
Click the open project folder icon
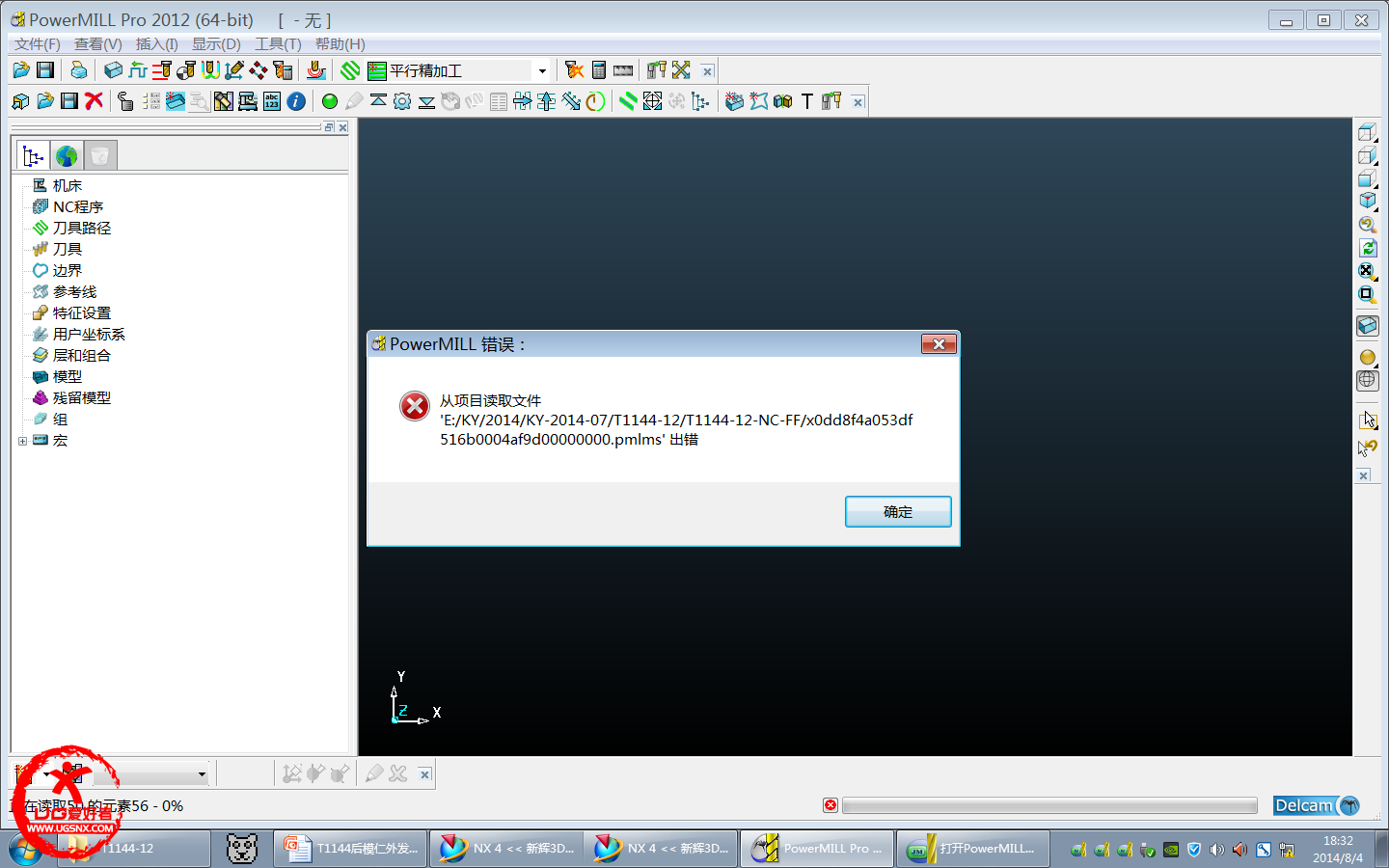pyautogui.click(x=21, y=70)
